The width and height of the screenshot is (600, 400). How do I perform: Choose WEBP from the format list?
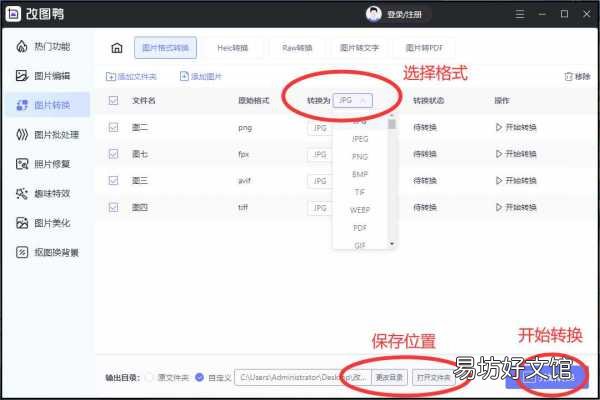[x=360, y=210]
